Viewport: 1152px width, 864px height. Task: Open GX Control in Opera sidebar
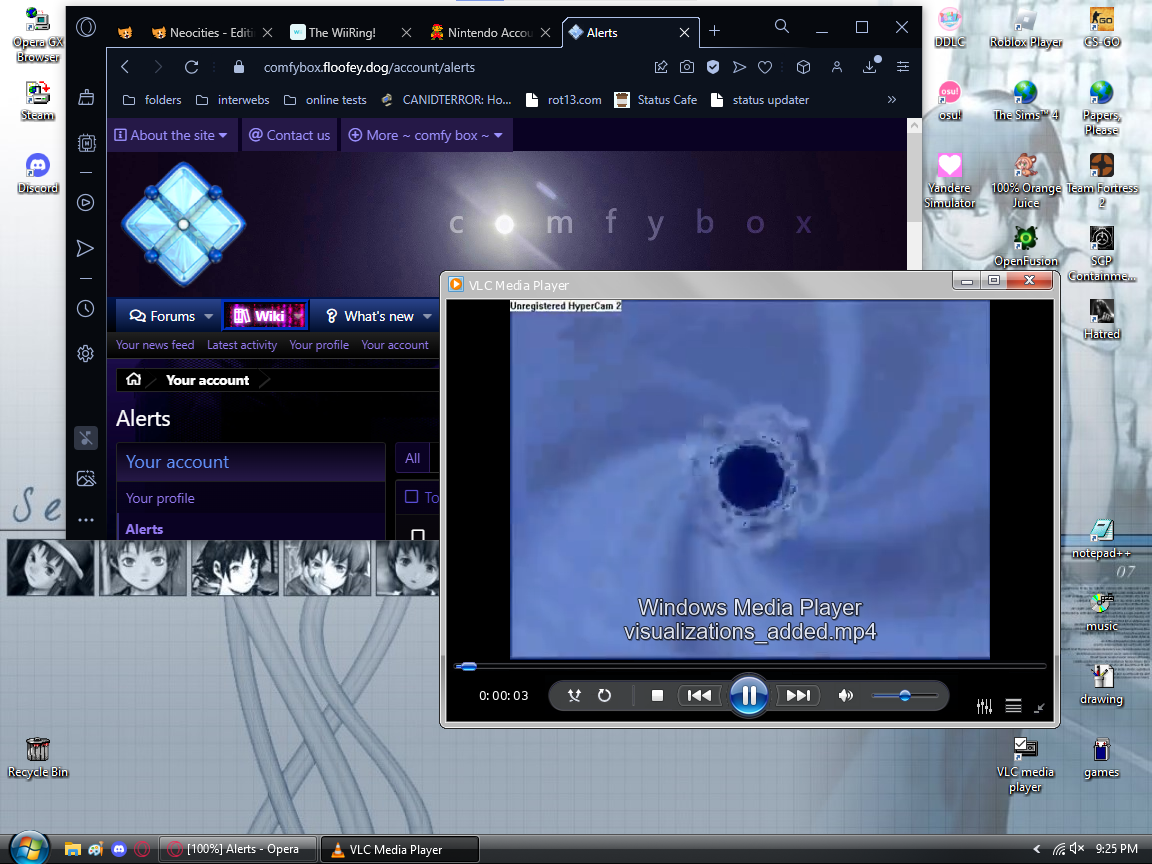[x=86, y=143]
